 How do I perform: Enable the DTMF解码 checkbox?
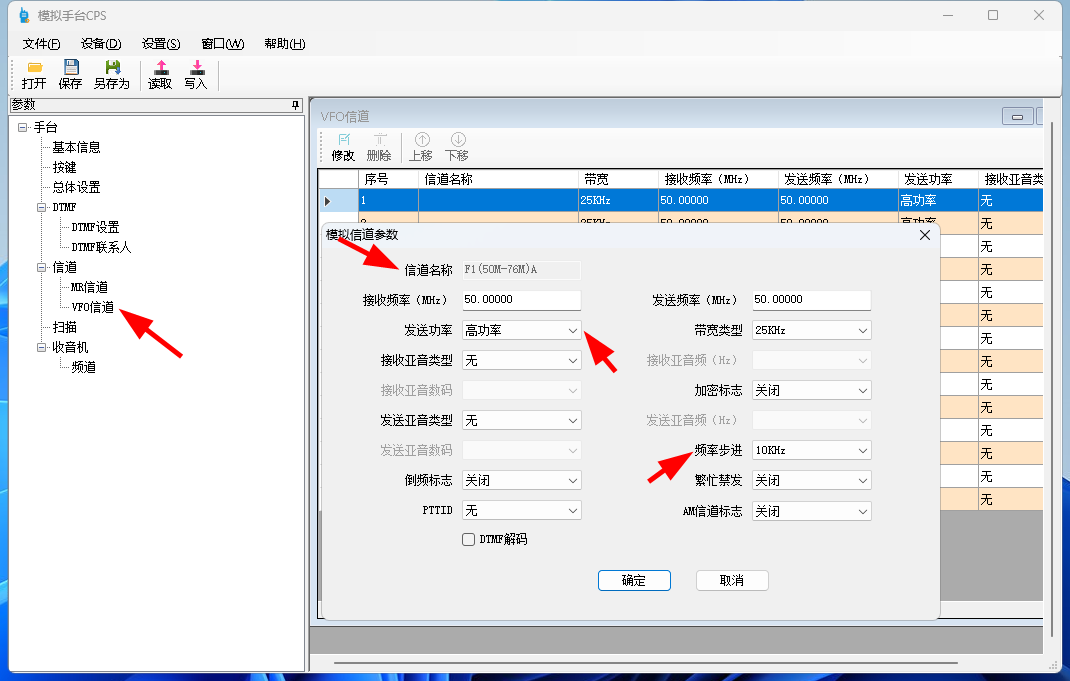468,540
